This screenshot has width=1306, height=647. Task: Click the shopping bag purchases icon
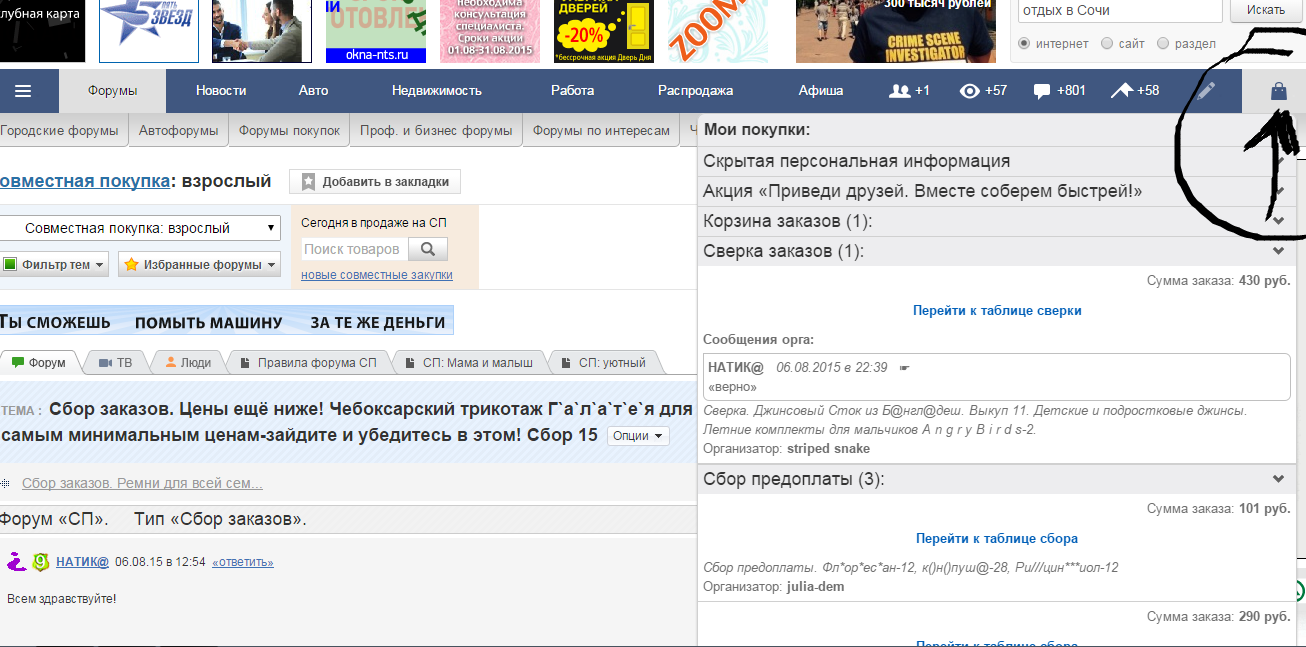[x=1278, y=91]
